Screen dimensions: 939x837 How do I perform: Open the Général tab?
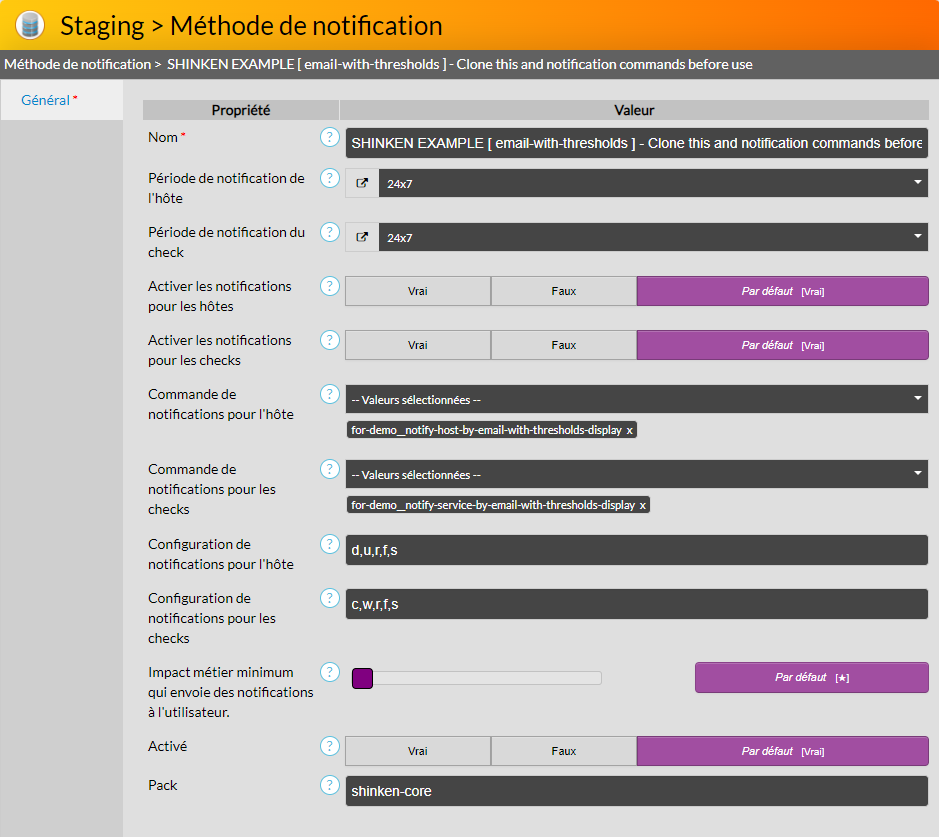click(46, 100)
